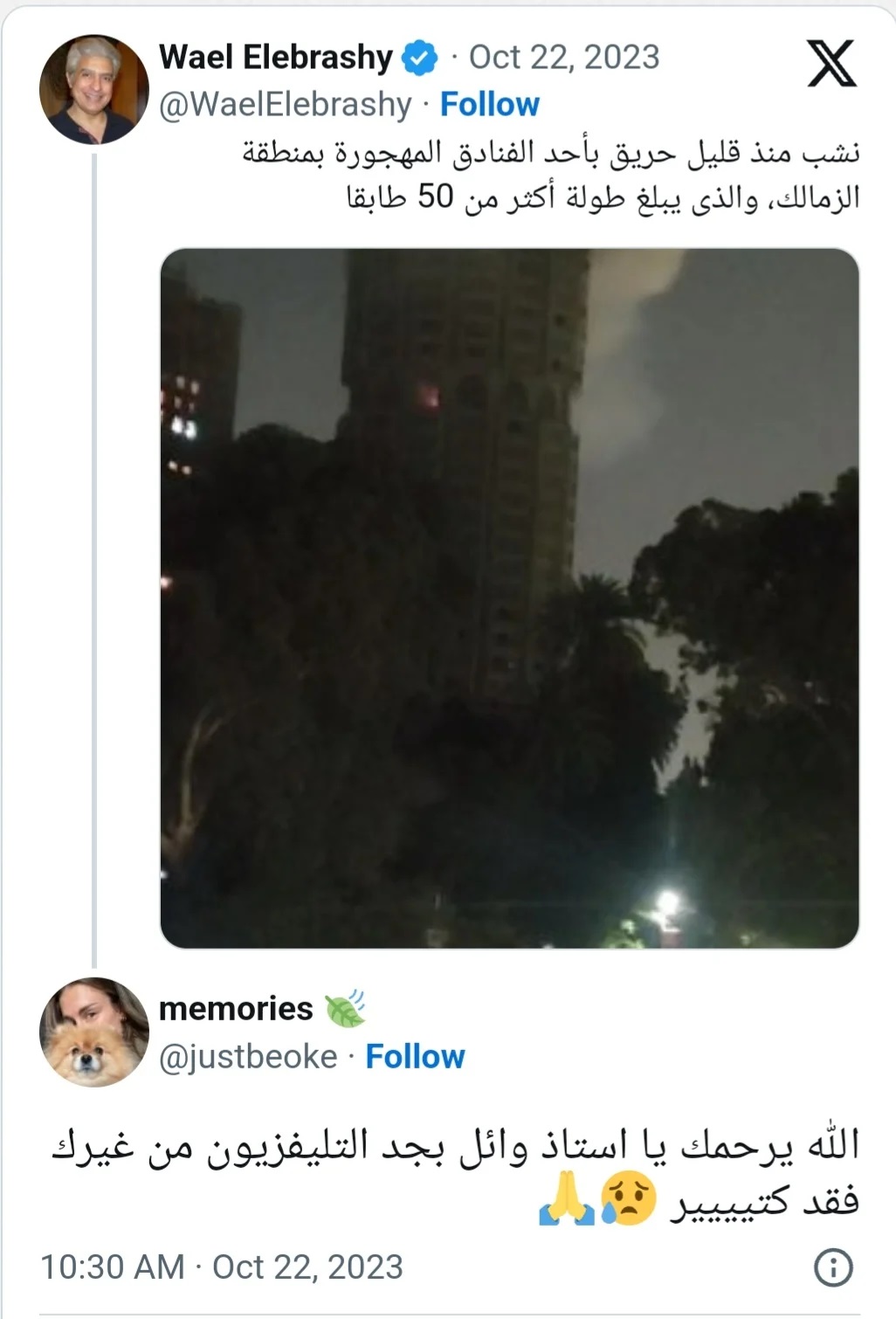Click Wael Elebrashy's blue verified badge
The image size is (896, 1319).
[419, 58]
